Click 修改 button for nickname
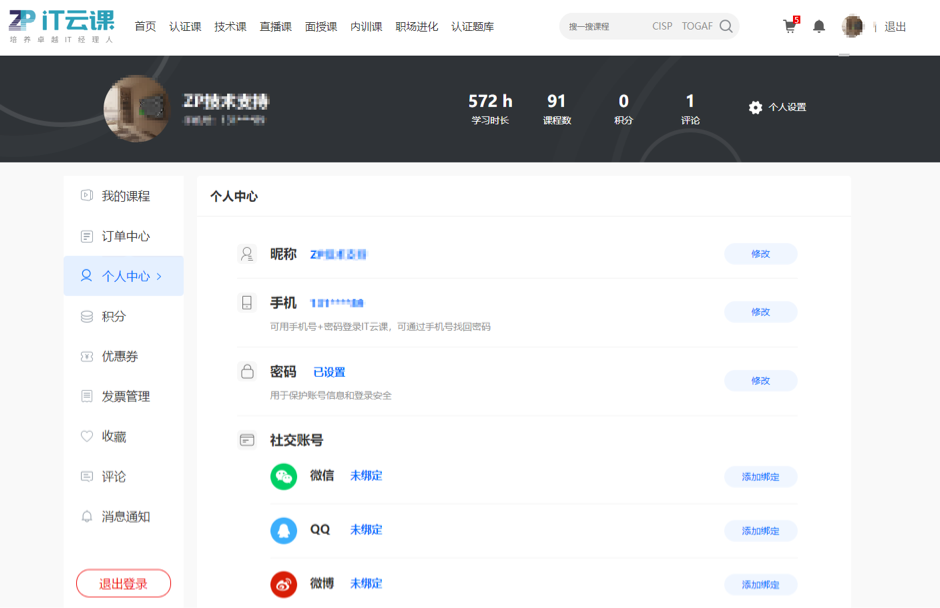Viewport: 940px width, 608px height. pyautogui.click(x=760, y=254)
